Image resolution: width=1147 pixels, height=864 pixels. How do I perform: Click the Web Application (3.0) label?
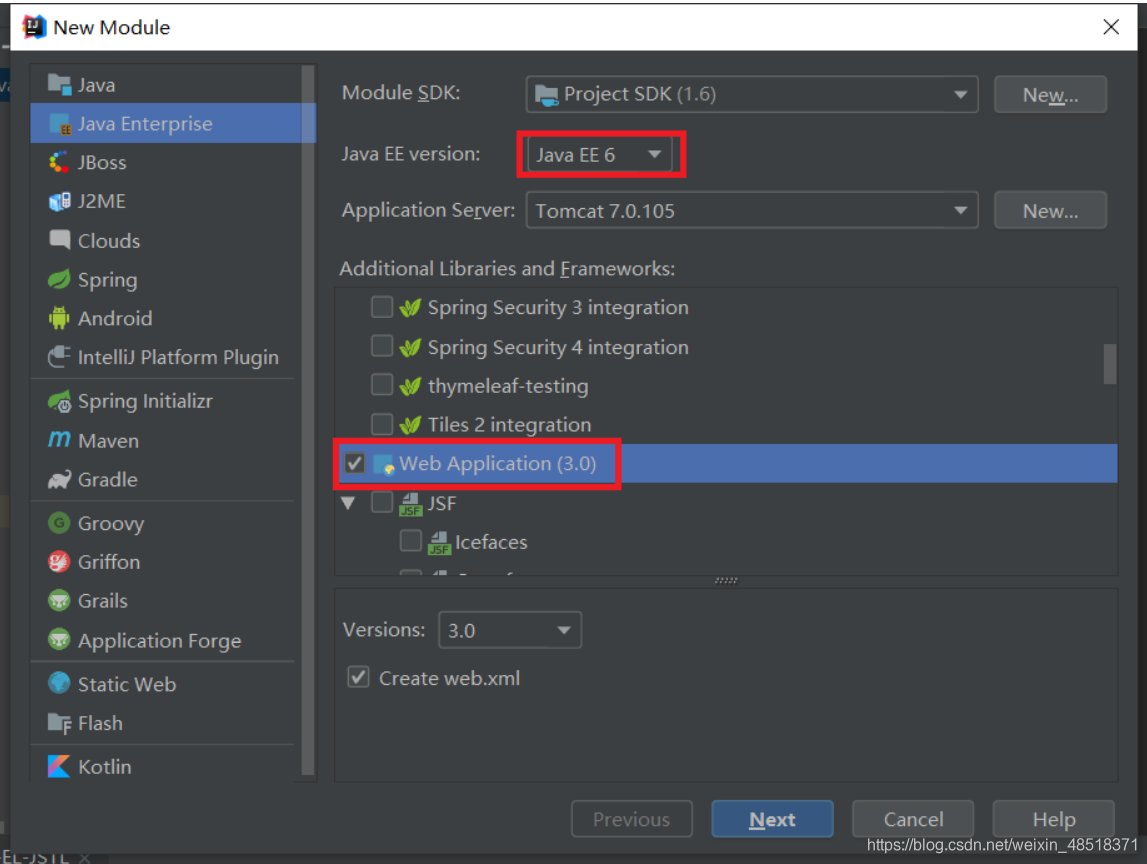(x=497, y=464)
